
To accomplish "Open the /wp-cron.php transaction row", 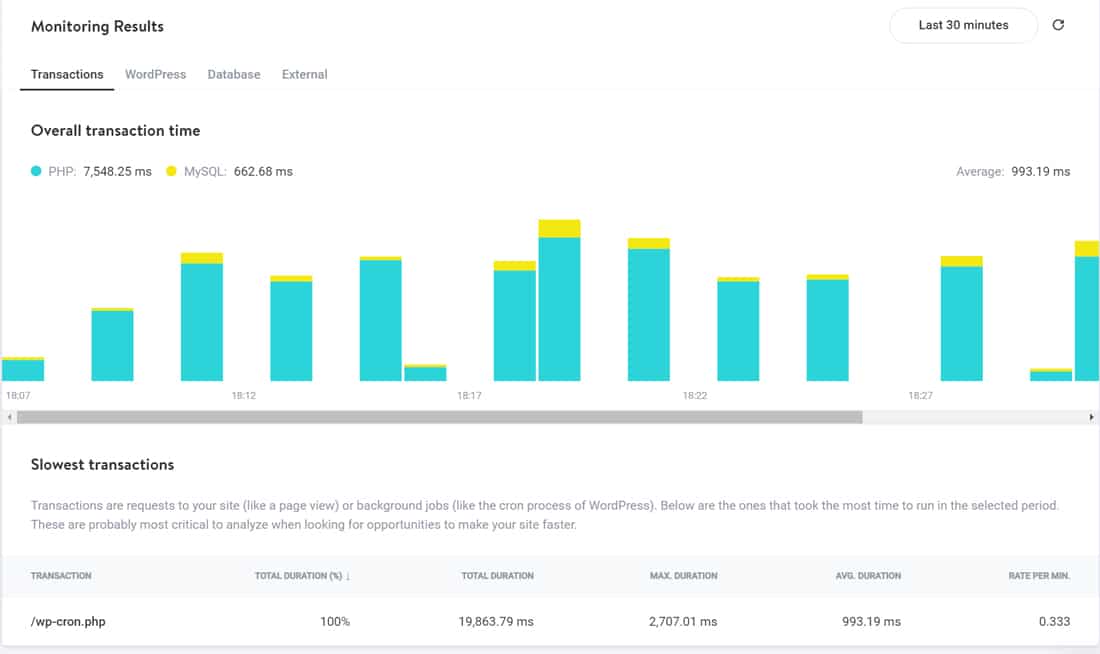I will click(x=68, y=621).
